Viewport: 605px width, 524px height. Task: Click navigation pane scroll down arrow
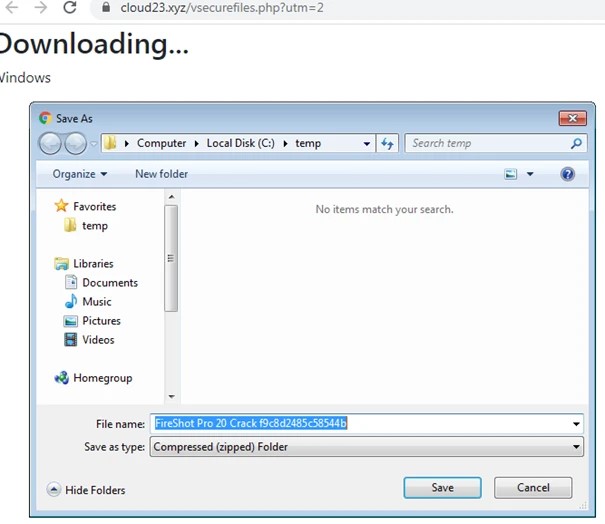click(171, 396)
